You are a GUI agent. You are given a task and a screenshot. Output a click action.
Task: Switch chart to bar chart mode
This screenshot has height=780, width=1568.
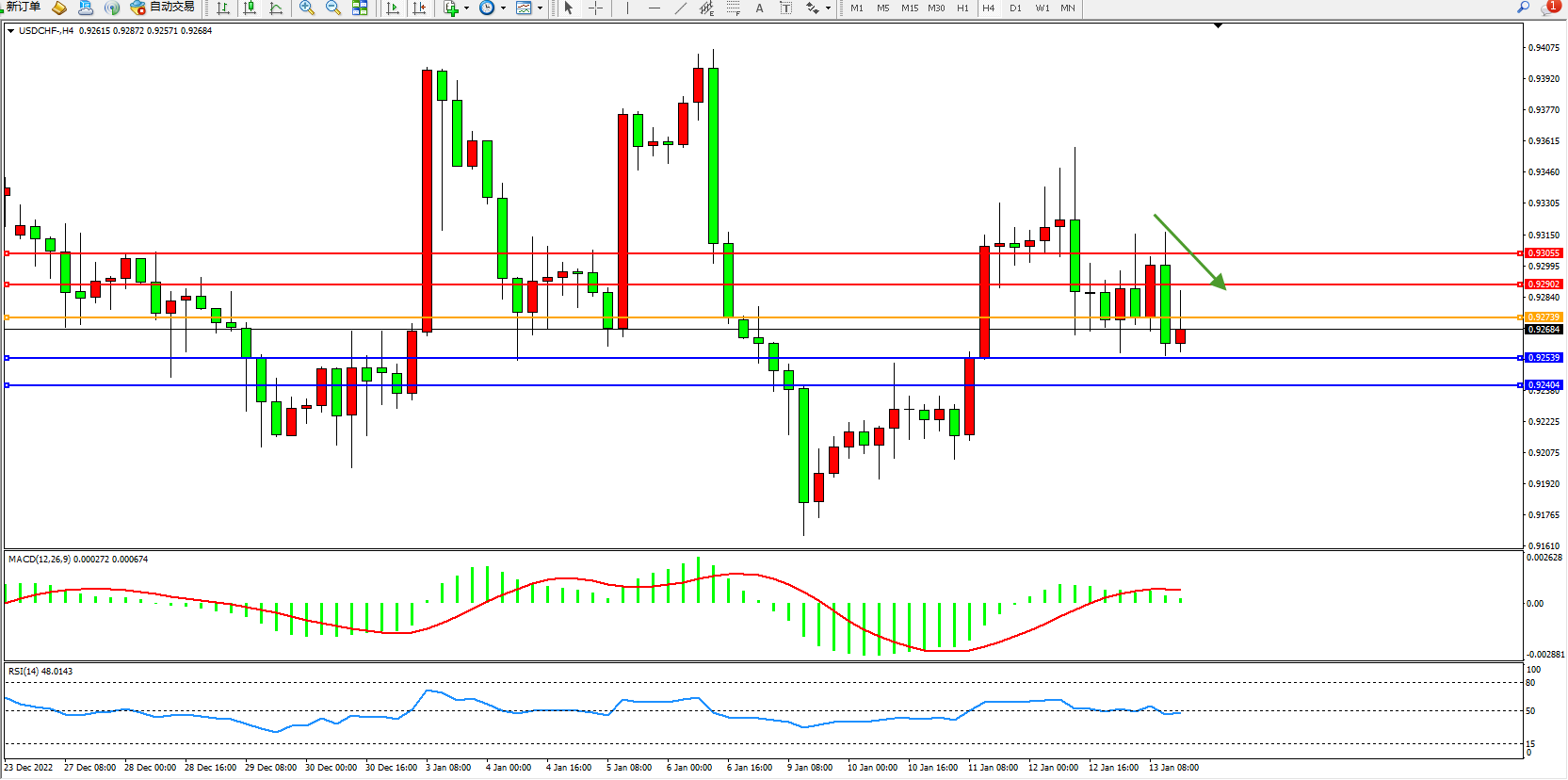(x=223, y=8)
